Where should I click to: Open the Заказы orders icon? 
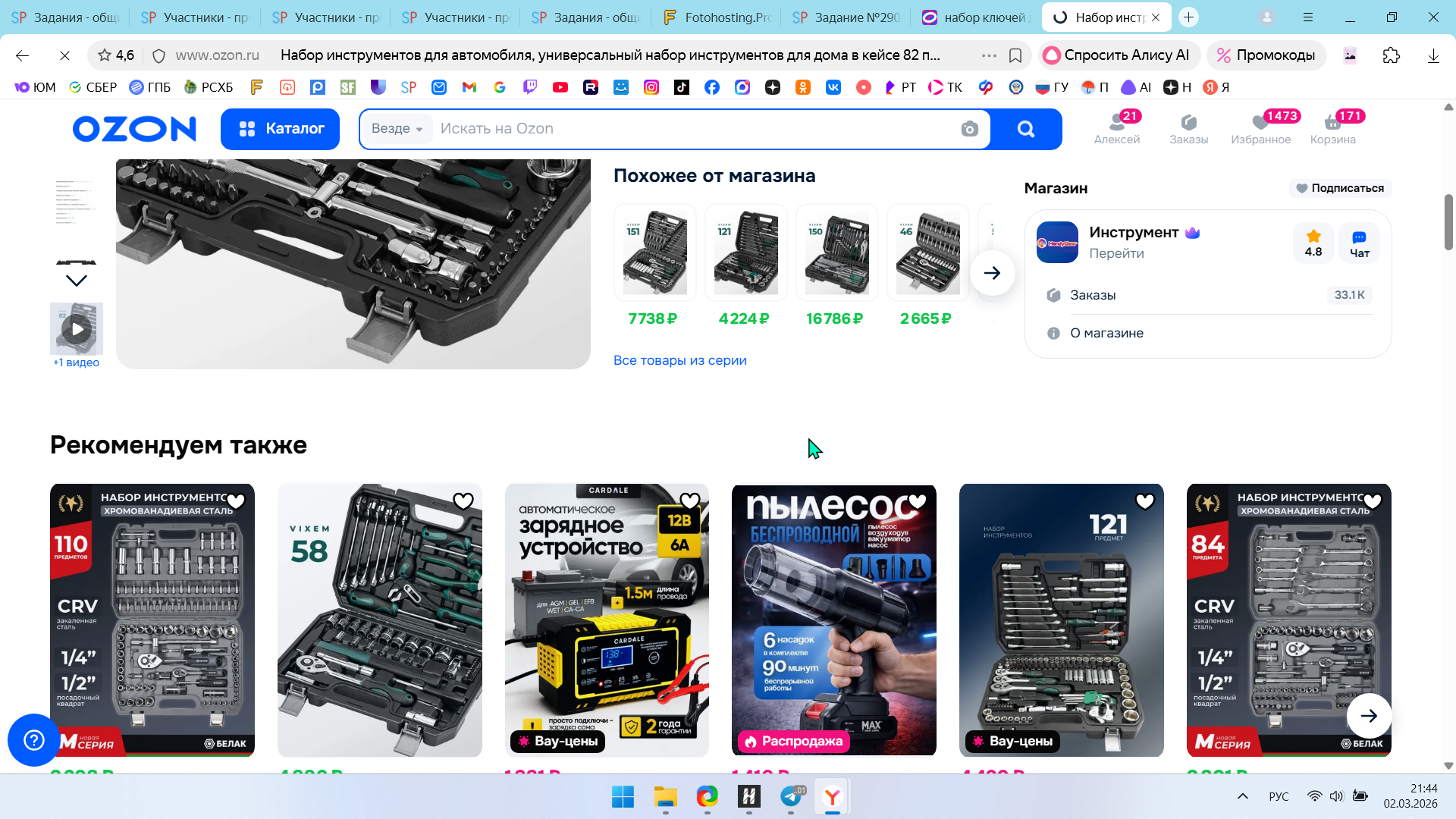[1188, 128]
